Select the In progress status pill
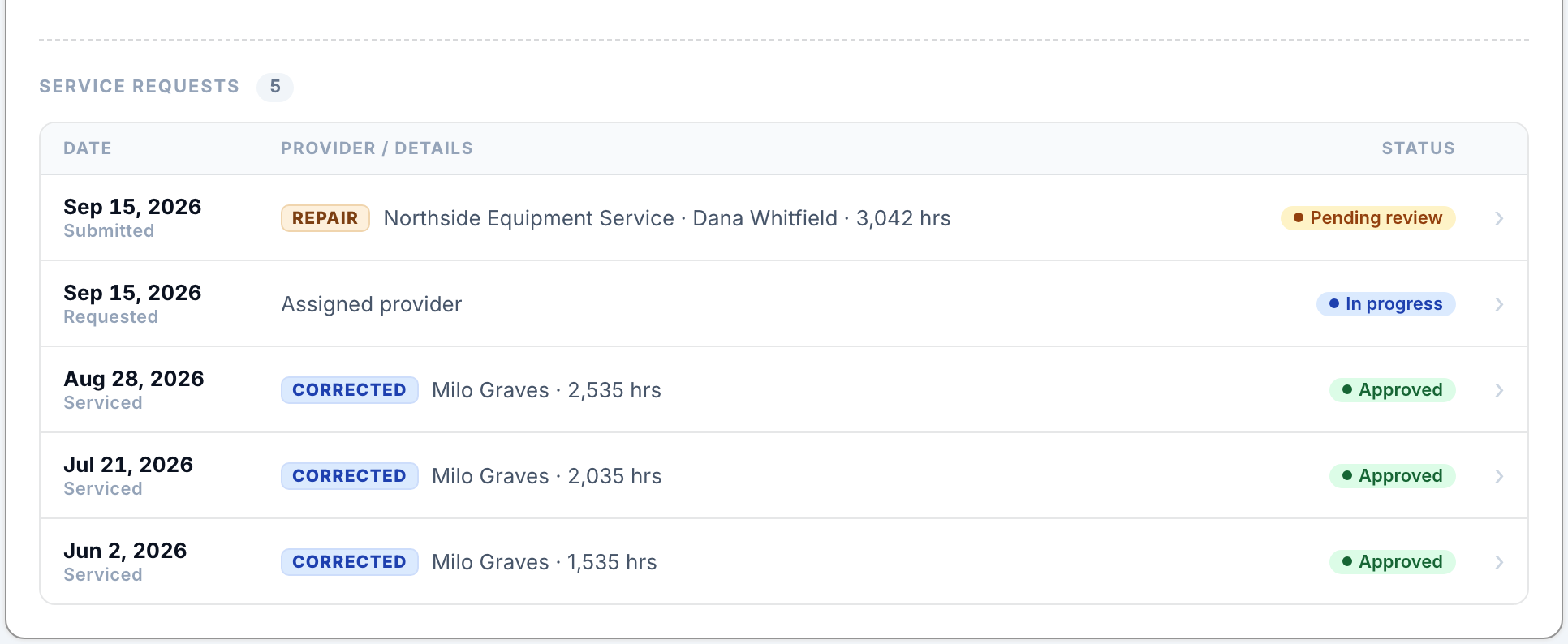 (x=1386, y=304)
